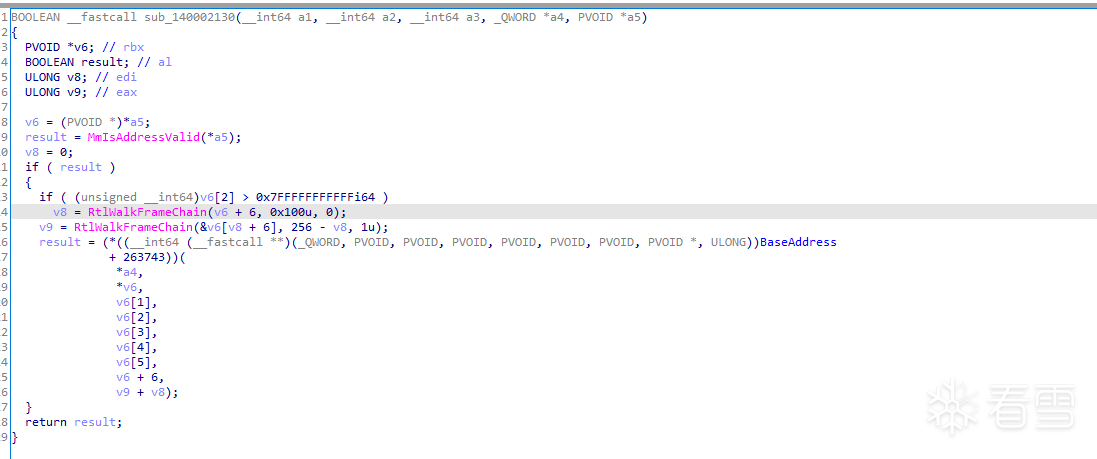Screen dimensions: 1097x459
Task: Click RtlWalkFrameChain on the v9 assignment line
Action: pyautogui.click(x=133, y=227)
